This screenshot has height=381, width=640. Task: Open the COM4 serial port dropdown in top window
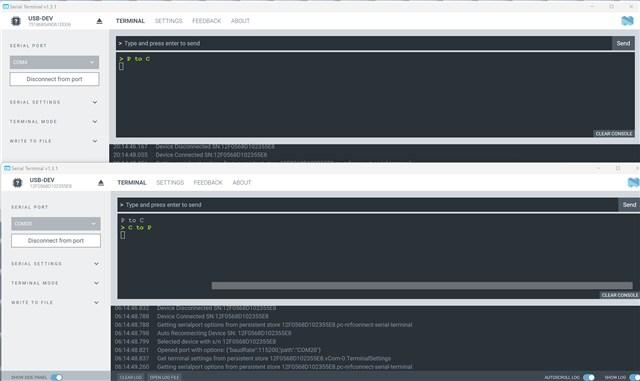pyautogui.click(x=54, y=62)
